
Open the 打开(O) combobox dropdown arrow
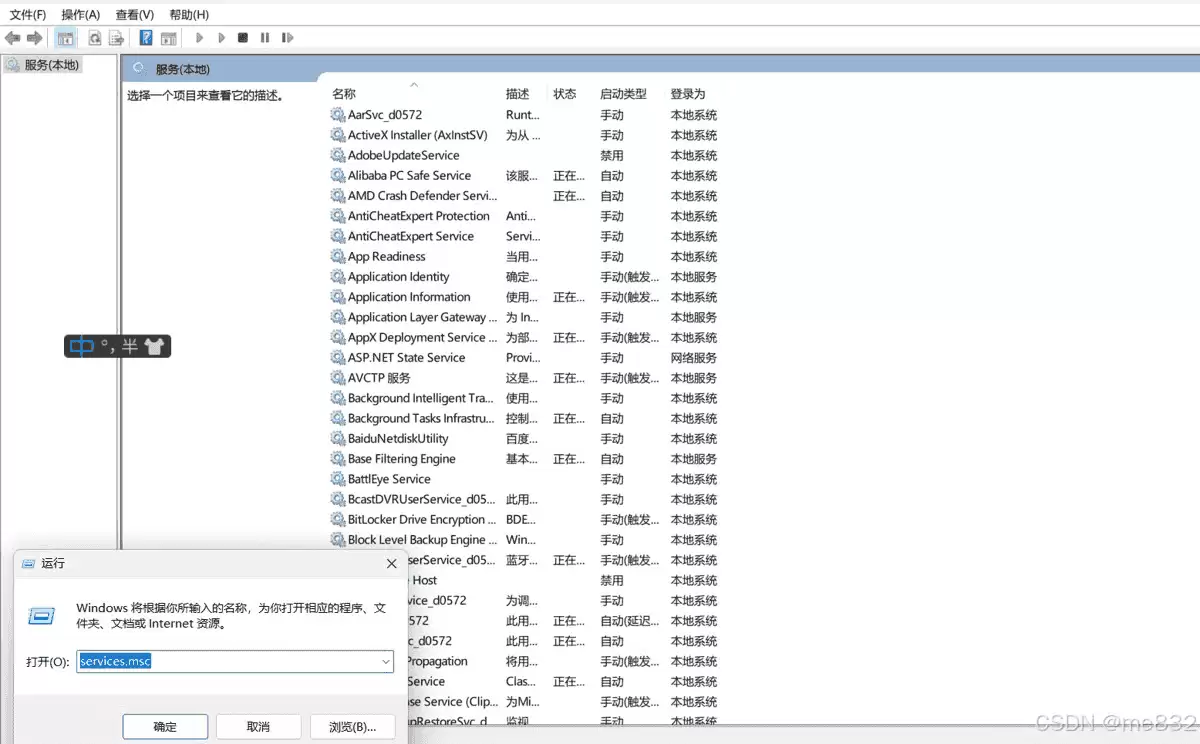tap(384, 661)
